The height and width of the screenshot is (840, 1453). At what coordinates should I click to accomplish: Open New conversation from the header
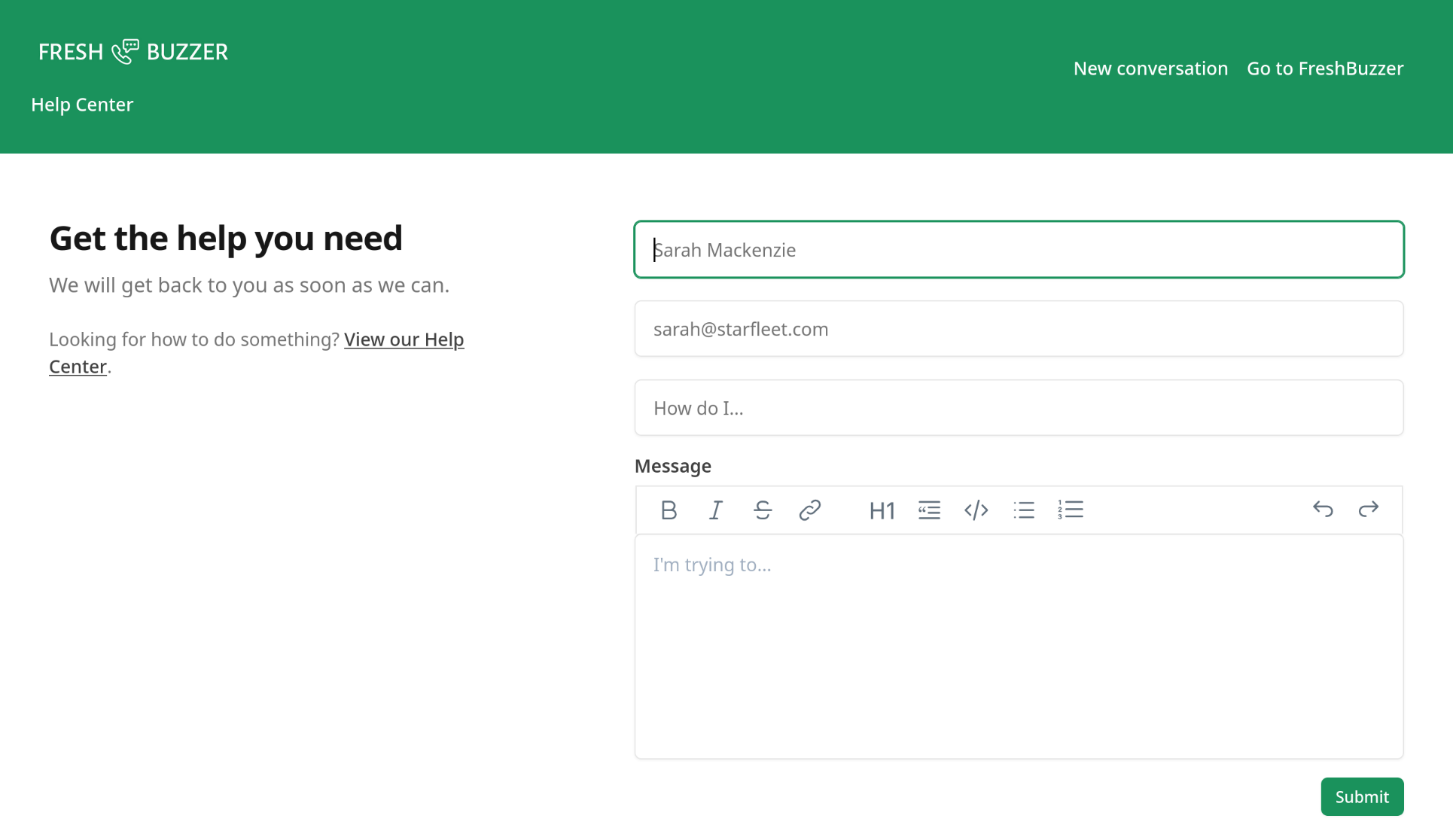coord(1150,68)
